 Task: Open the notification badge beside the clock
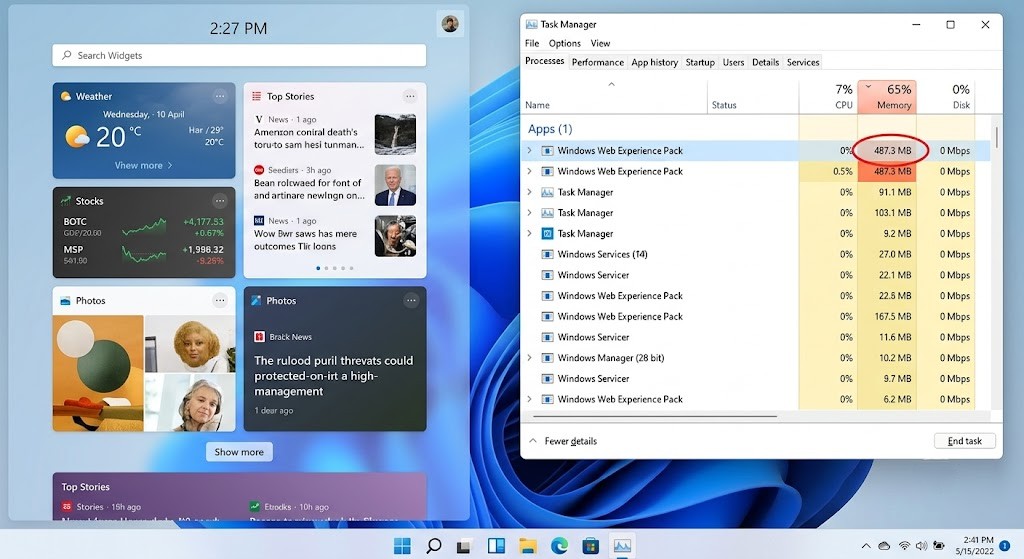coord(1004,545)
